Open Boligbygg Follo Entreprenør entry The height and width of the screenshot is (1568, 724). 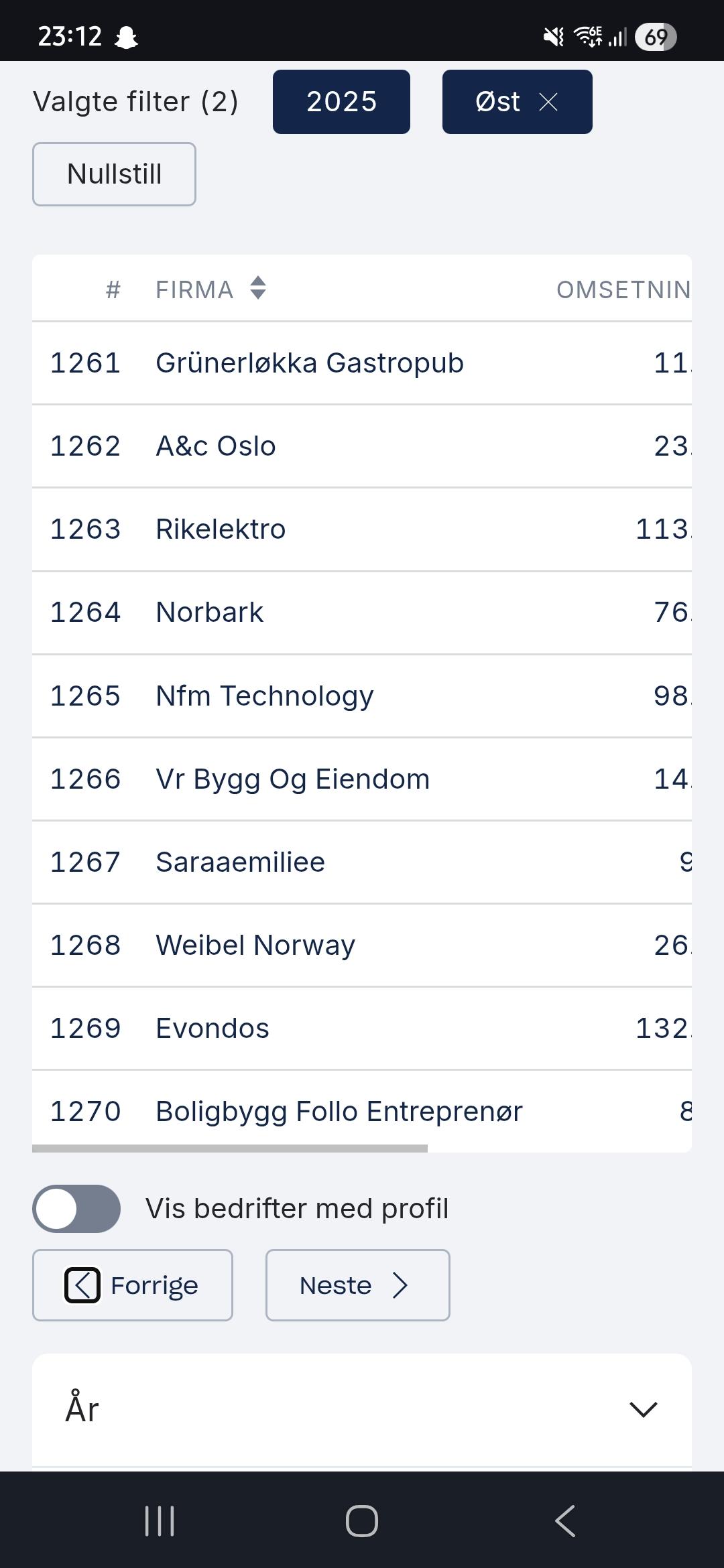click(339, 1112)
